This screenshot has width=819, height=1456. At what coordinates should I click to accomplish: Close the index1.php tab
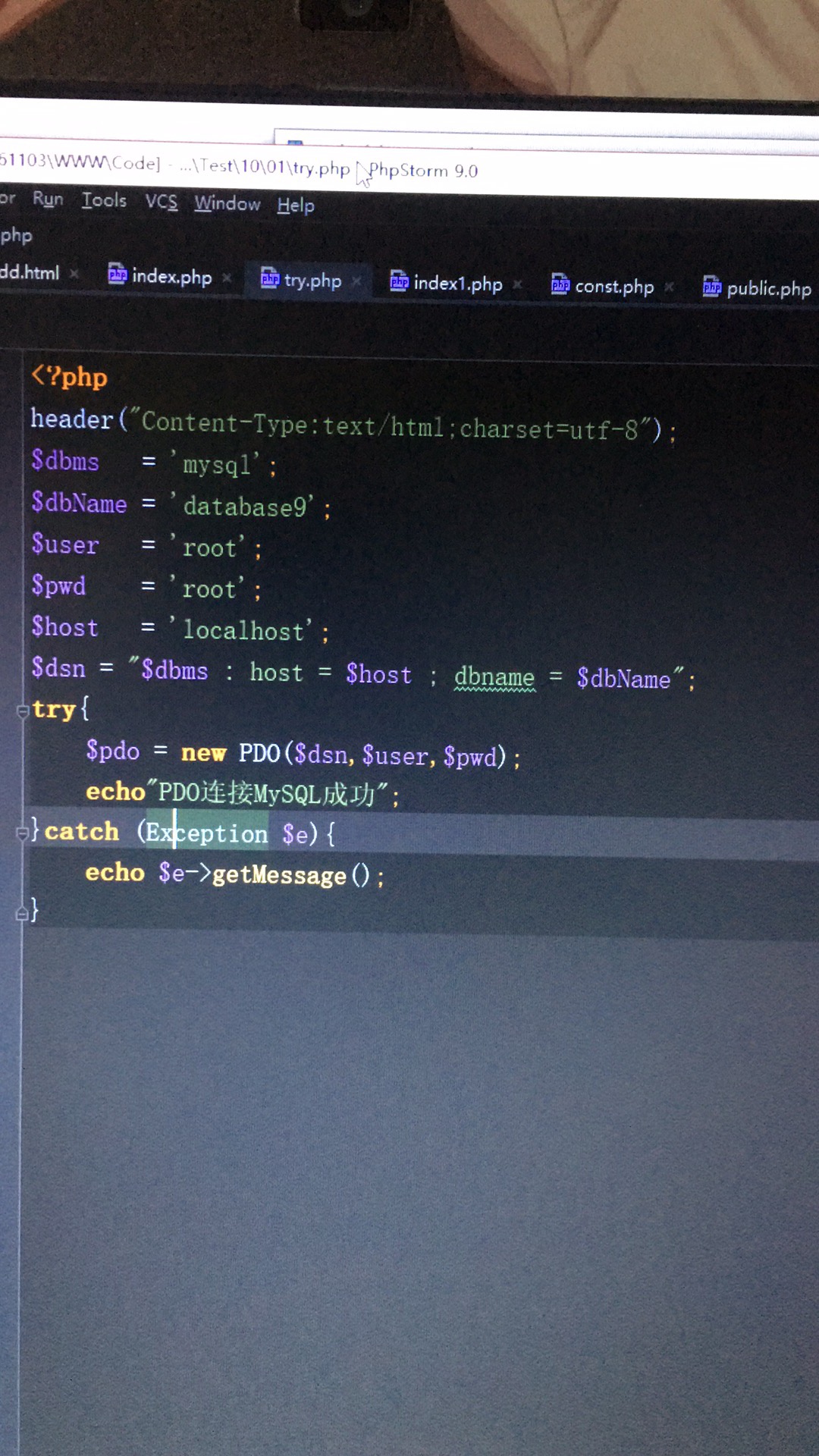tap(517, 285)
